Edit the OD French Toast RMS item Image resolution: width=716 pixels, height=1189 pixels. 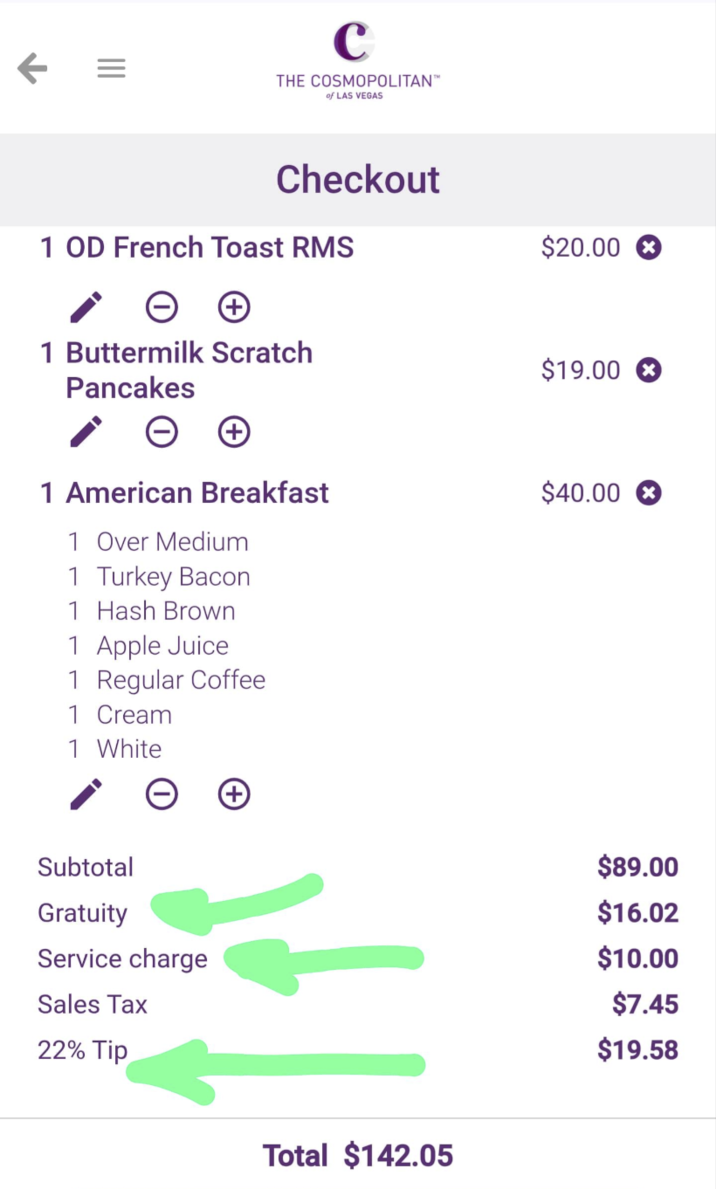[x=85, y=307]
